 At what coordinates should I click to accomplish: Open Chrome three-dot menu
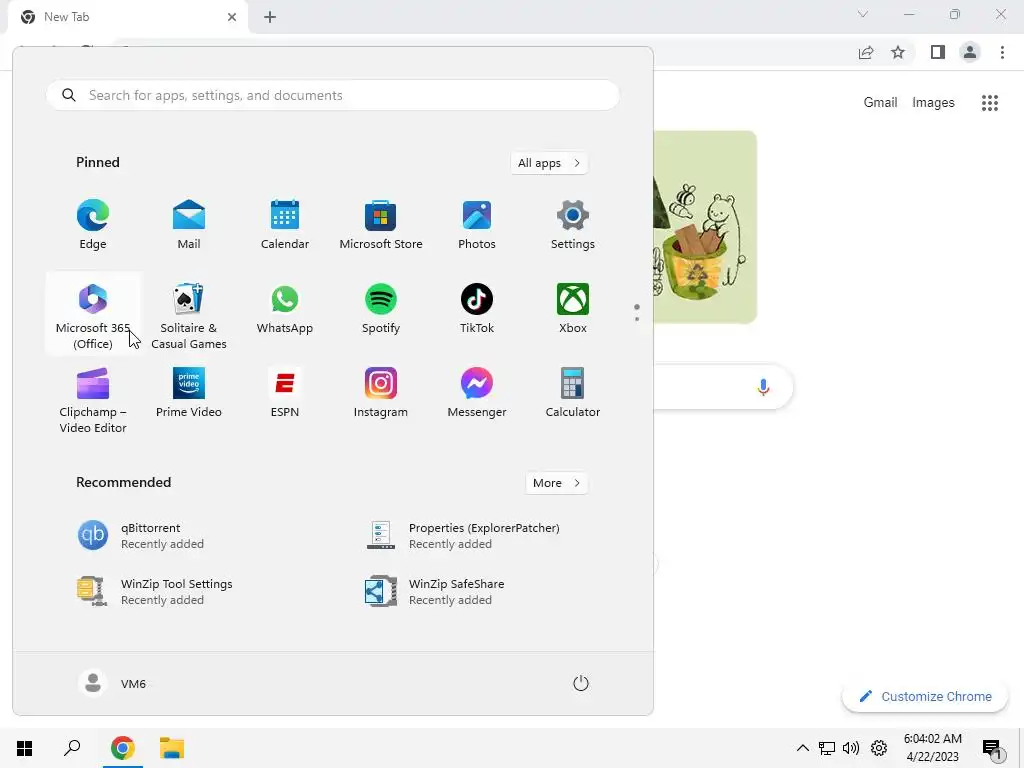1002,52
